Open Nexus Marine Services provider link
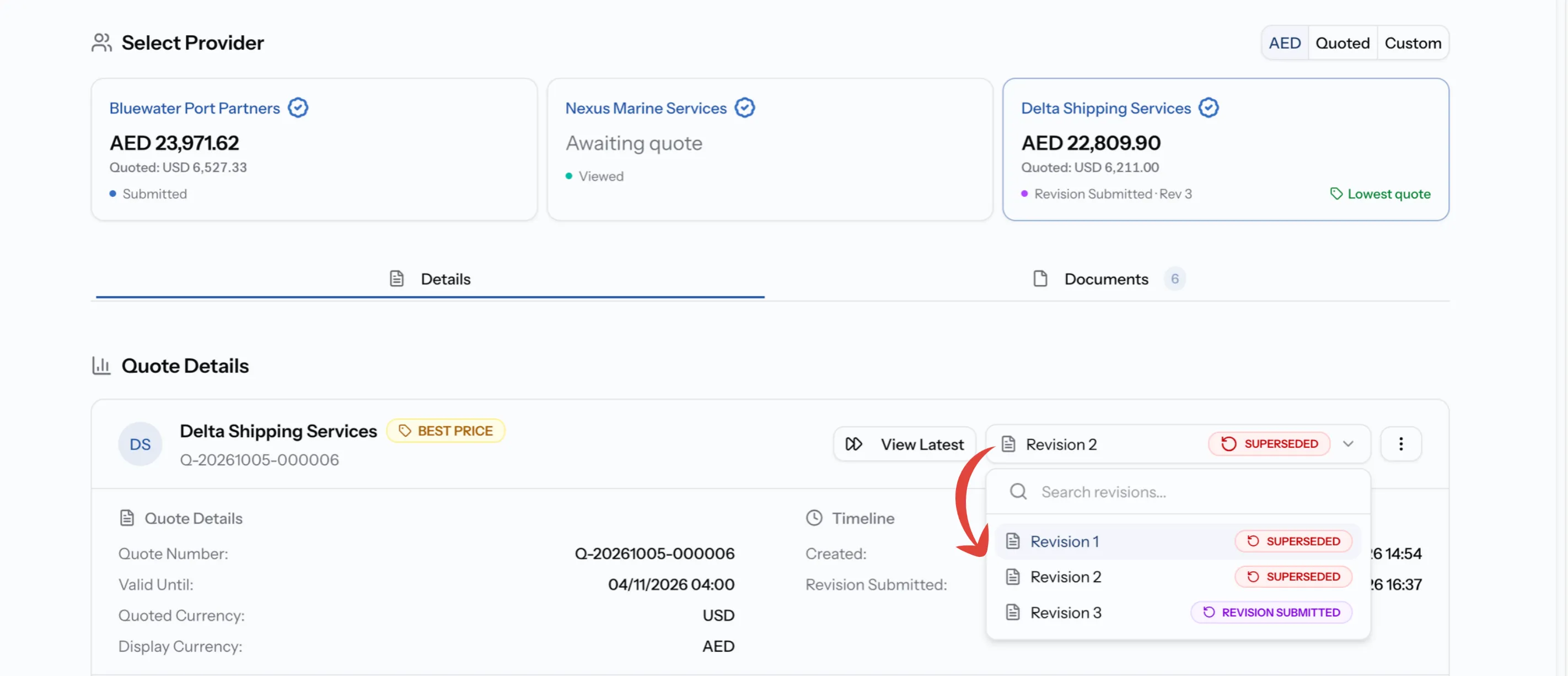 pos(646,108)
